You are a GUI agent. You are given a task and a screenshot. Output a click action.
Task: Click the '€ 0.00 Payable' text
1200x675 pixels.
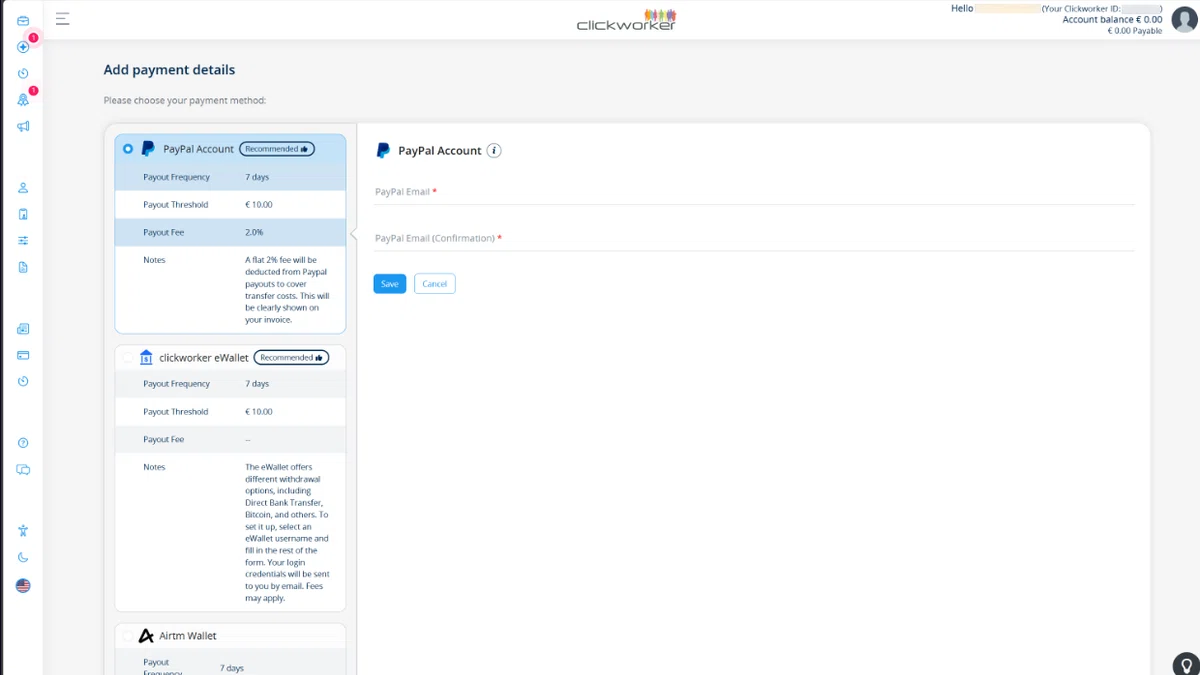coord(1135,31)
